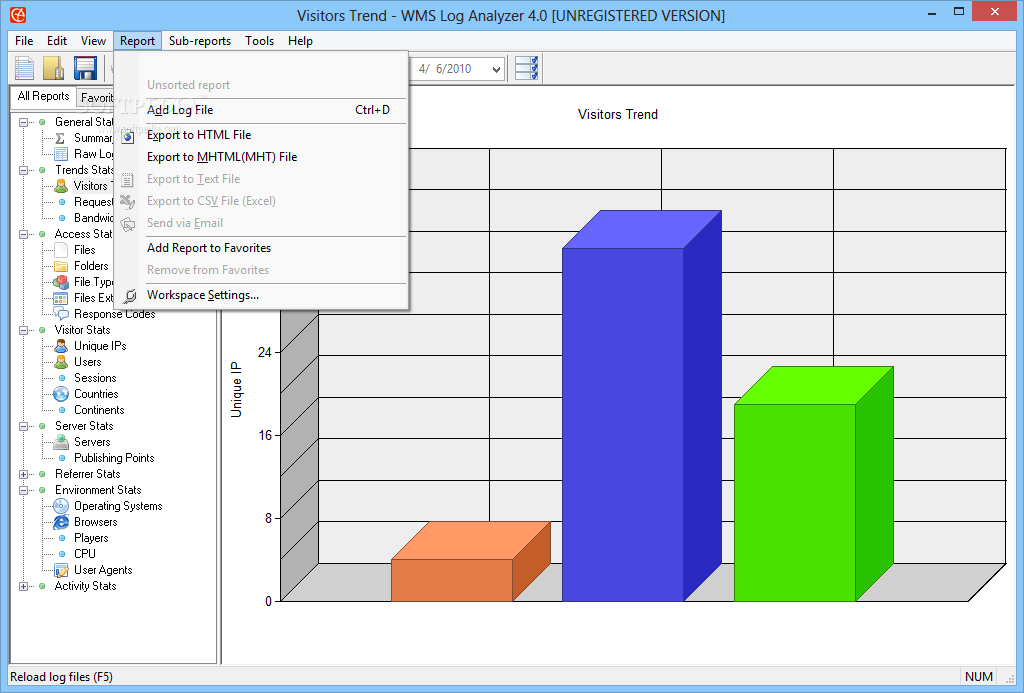Click the Users person icon
Image resolution: width=1024 pixels, height=693 pixels.
point(61,362)
